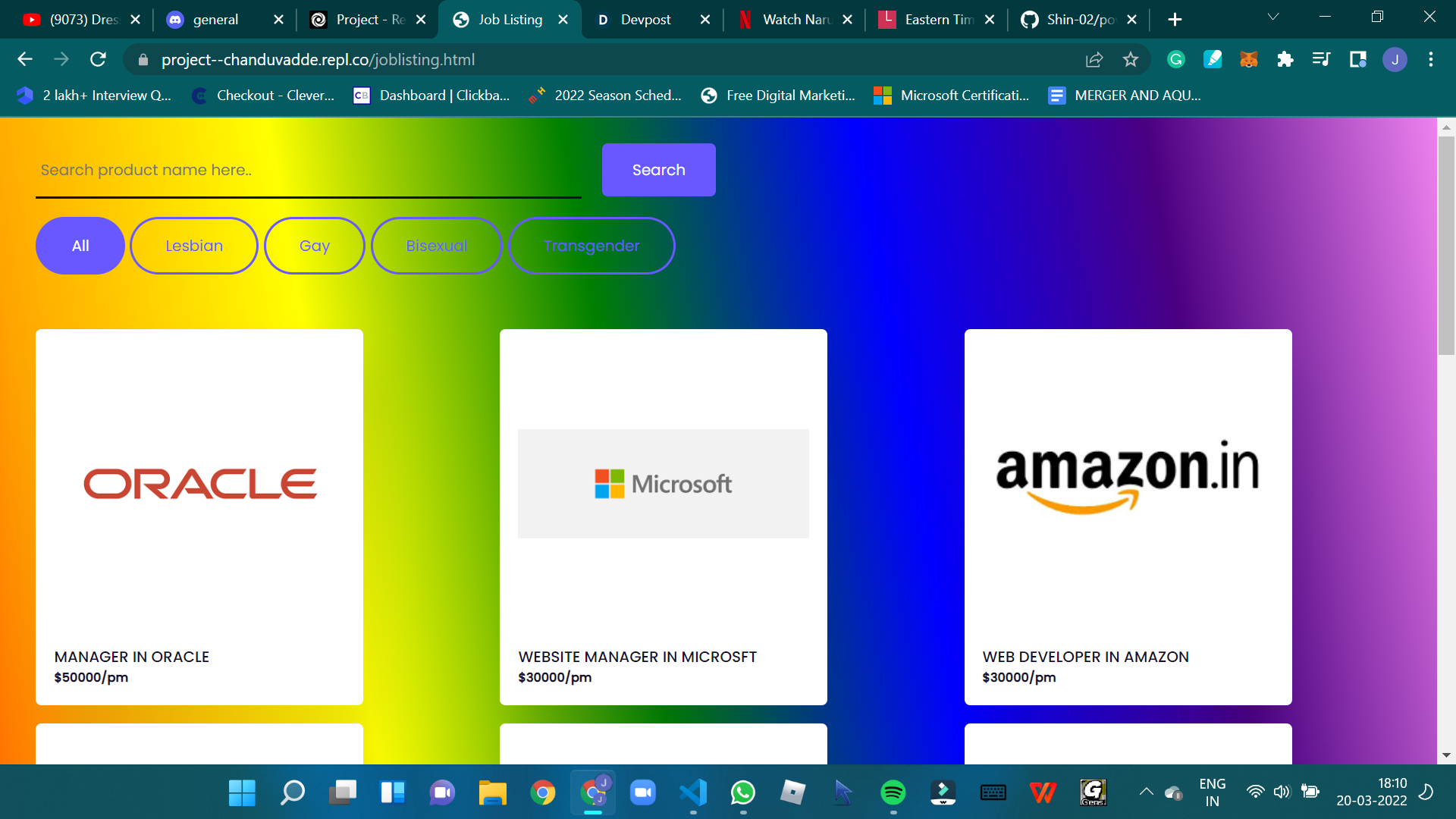
Task: Switch to the Devpost tab
Action: tap(645, 20)
